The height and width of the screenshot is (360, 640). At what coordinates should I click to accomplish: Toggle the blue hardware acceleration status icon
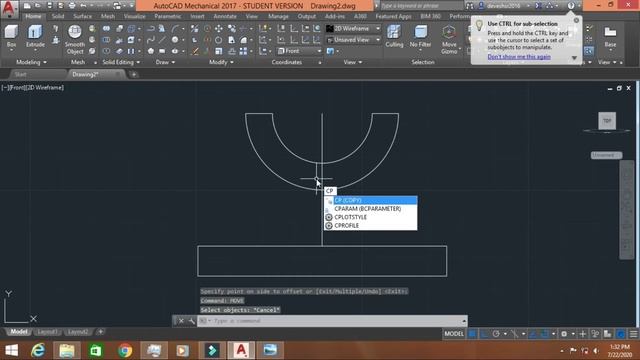tap(621, 334)
